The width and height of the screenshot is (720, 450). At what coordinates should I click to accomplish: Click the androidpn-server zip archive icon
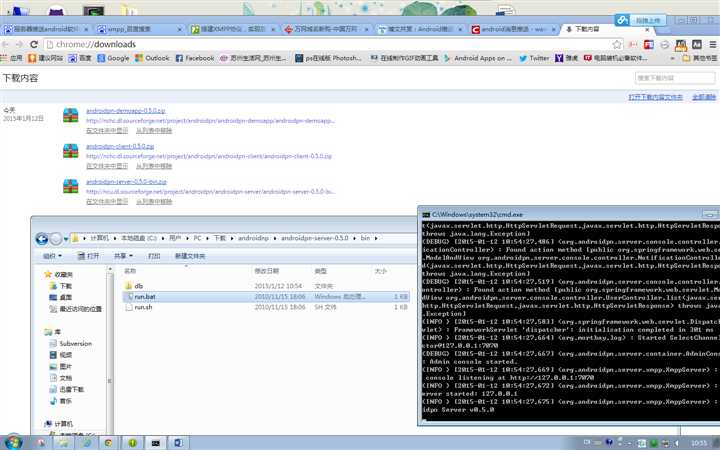tap(71, 186)
